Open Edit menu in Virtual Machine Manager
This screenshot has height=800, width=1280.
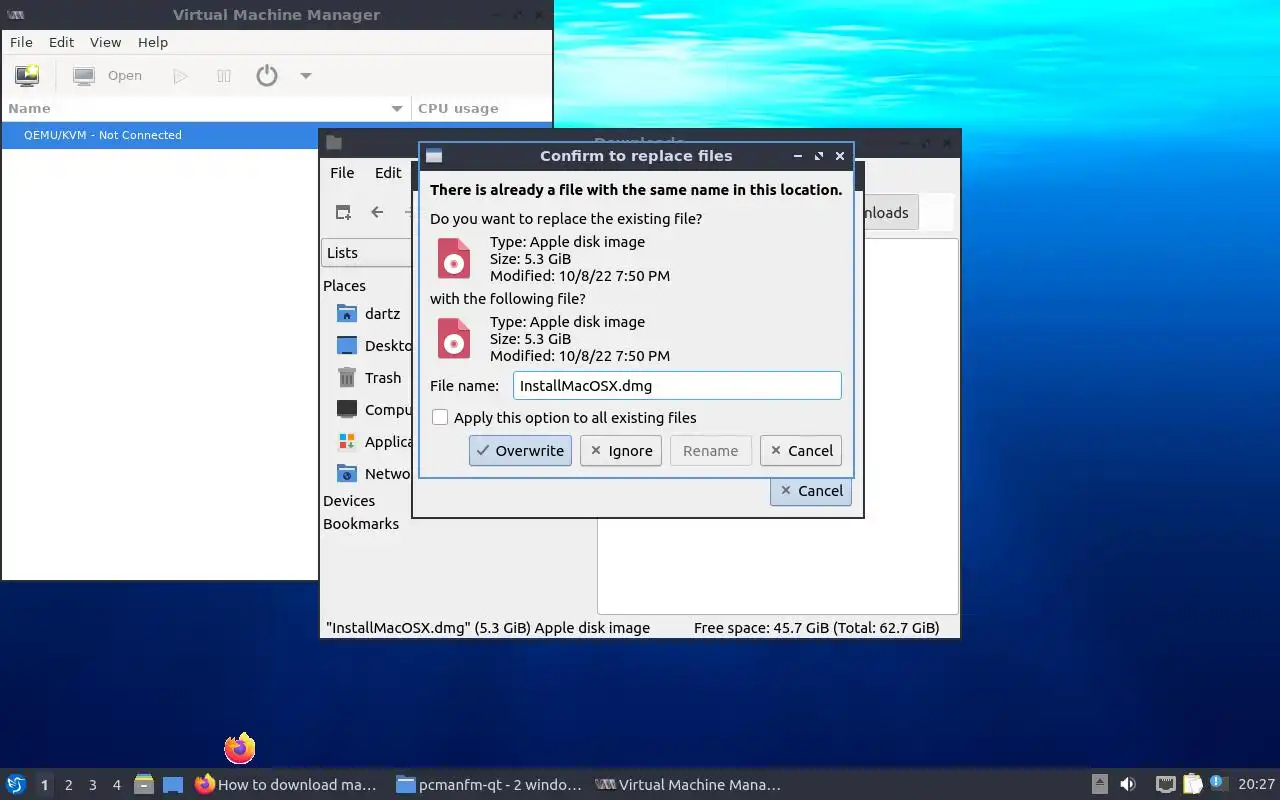coord(62,42)
